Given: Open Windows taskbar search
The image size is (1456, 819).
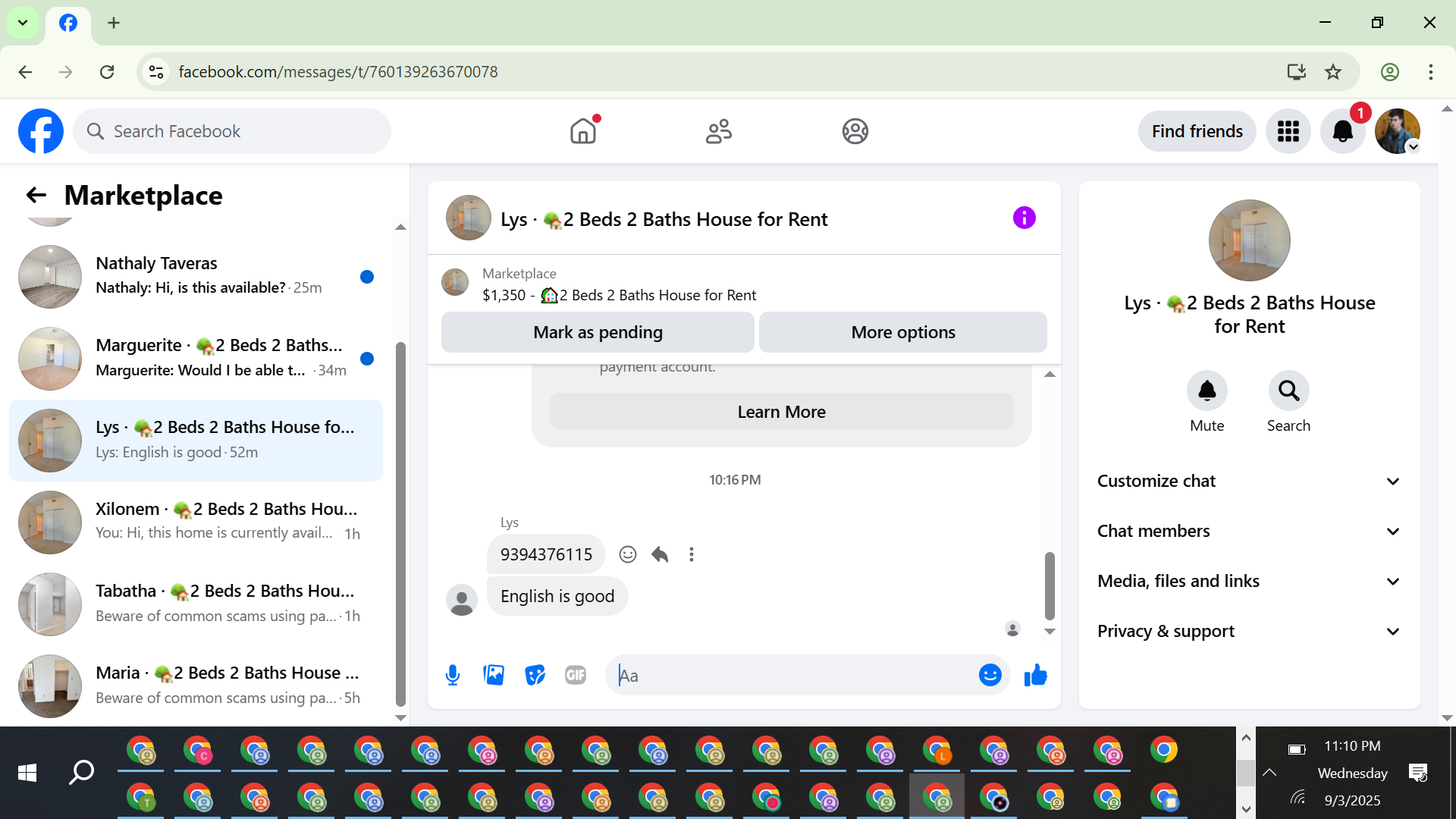Looking at the screenshot, I should pyautogui.click(x=81, y=773).
